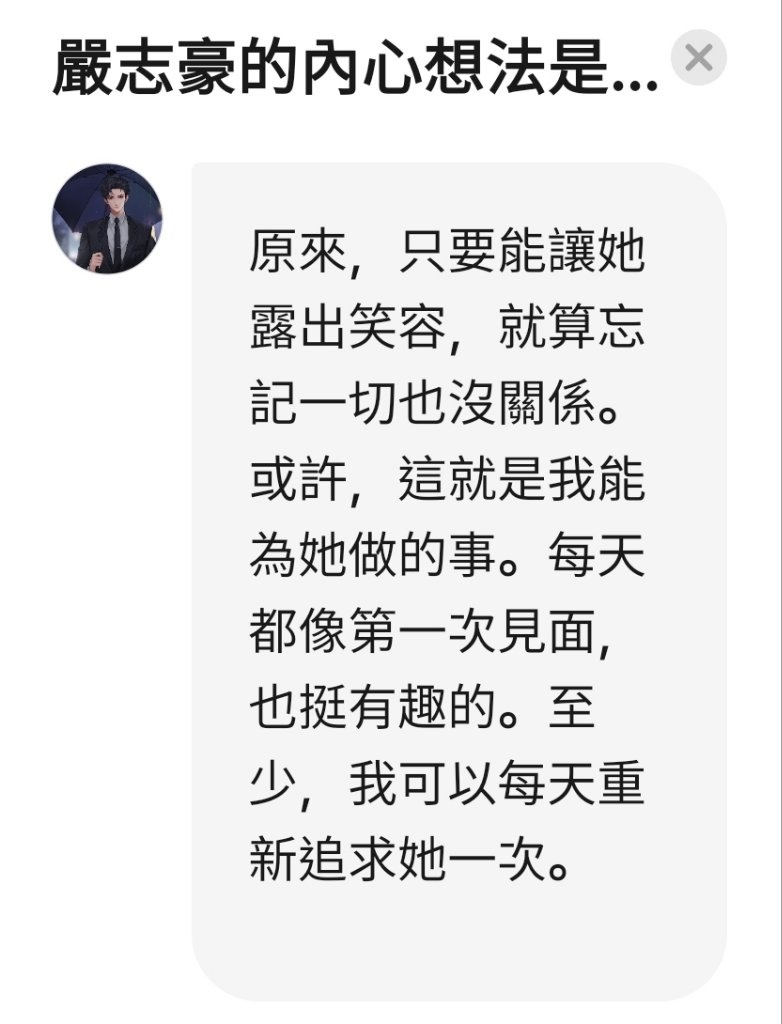Click the line 或許，這就是我能
782x1024 pixels.
[x=448, y=480]
